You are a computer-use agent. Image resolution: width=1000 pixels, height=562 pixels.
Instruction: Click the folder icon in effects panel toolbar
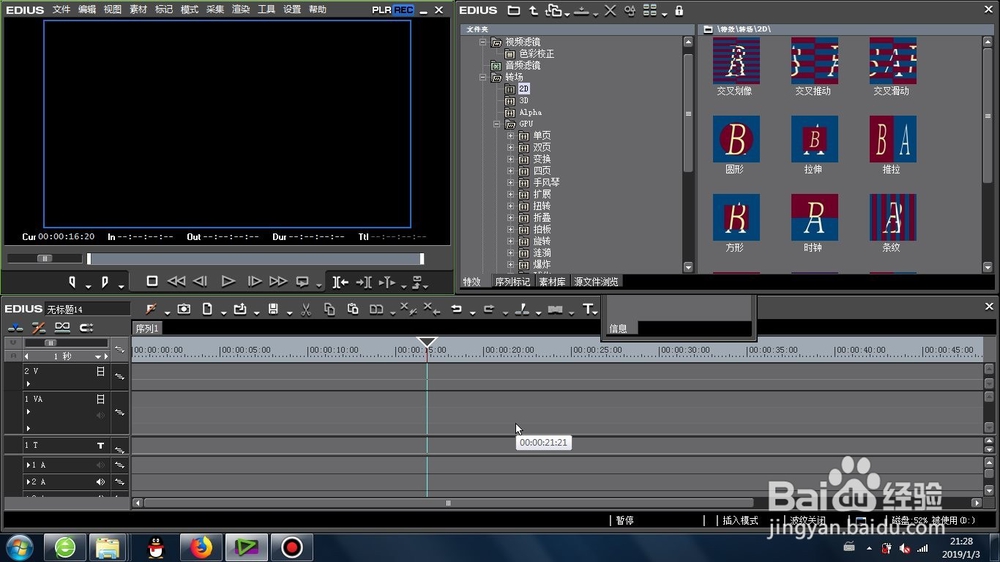click(x=513, y=10)
